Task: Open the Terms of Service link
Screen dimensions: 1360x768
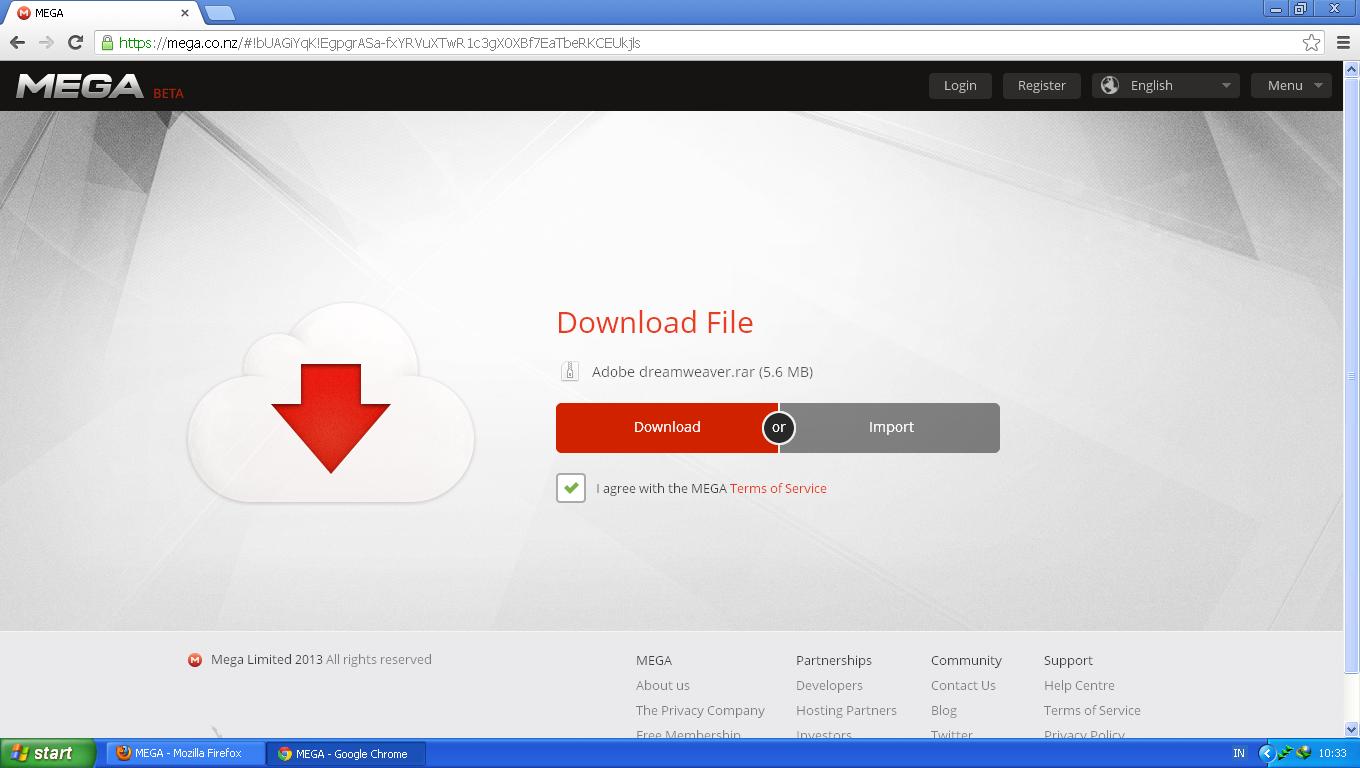Action: [778, 488]
